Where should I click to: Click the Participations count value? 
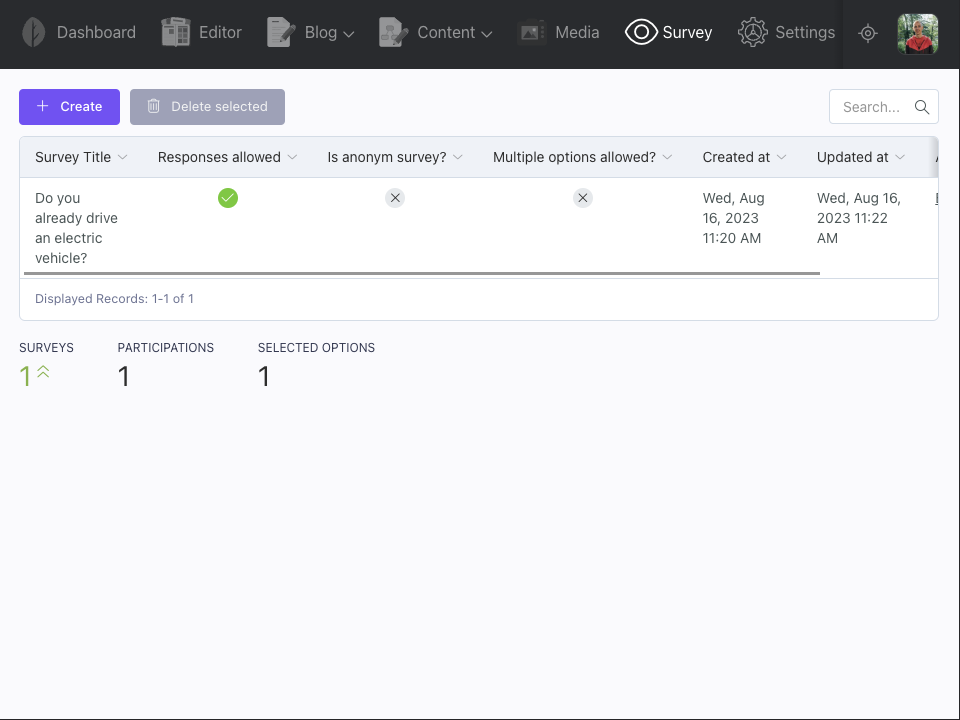point(124,376)
